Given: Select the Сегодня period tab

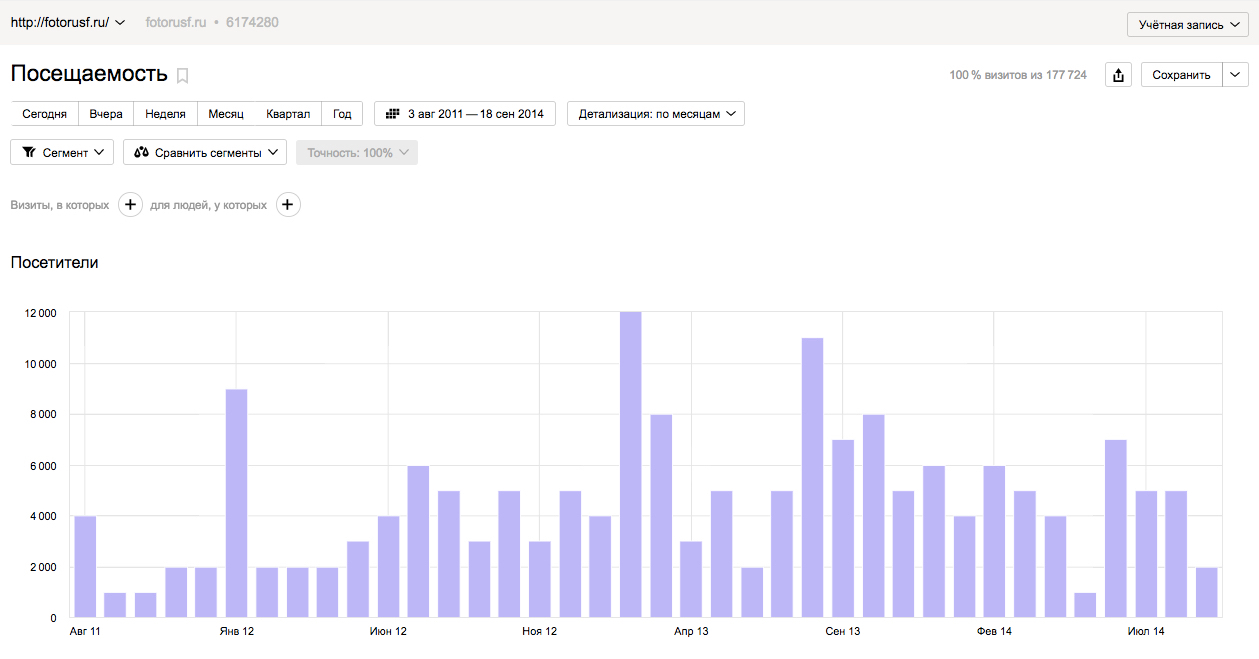Looking at the screenshot, I should [44, 114].
